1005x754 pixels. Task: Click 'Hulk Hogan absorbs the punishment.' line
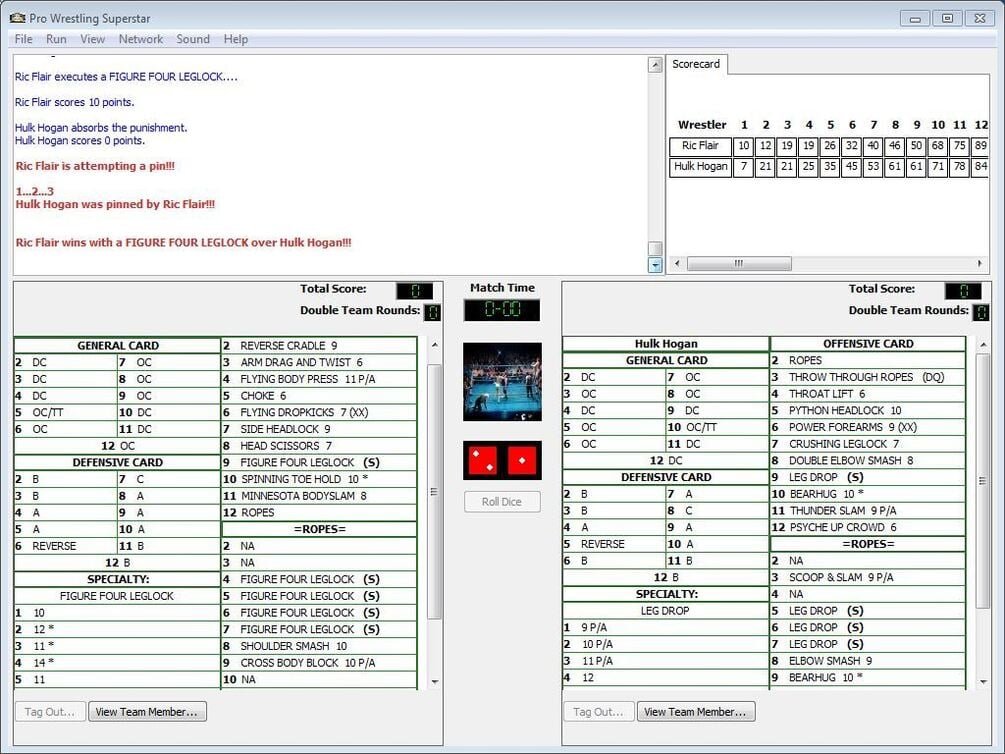[101, 128]
